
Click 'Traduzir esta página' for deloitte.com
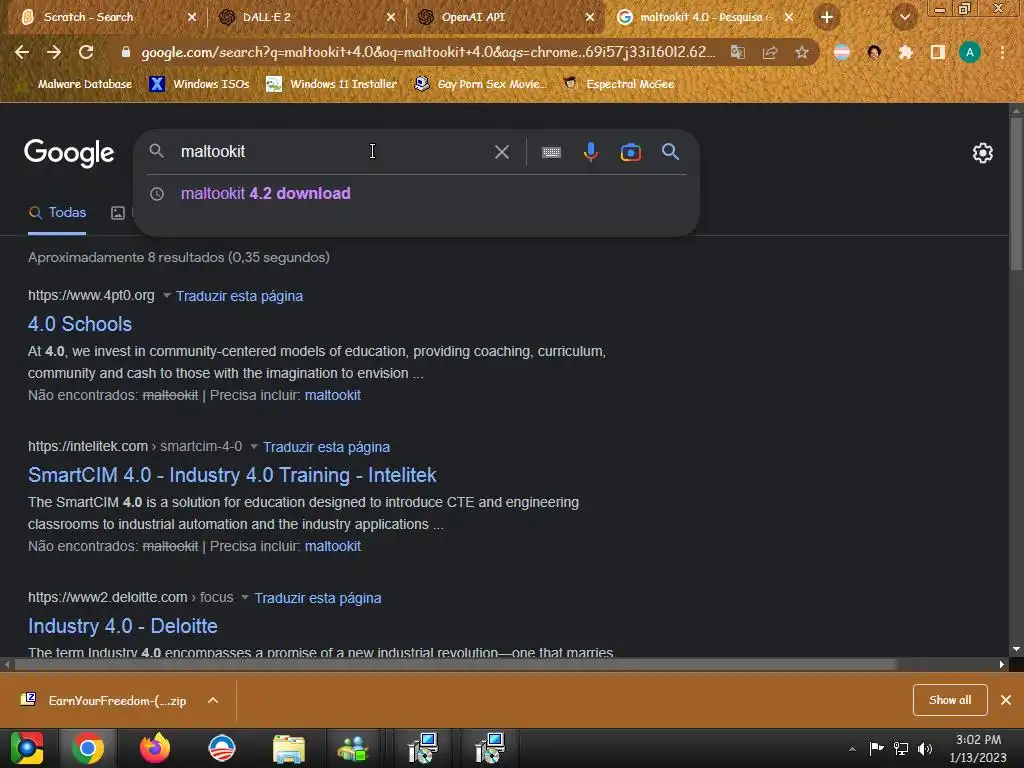(317, 598)
